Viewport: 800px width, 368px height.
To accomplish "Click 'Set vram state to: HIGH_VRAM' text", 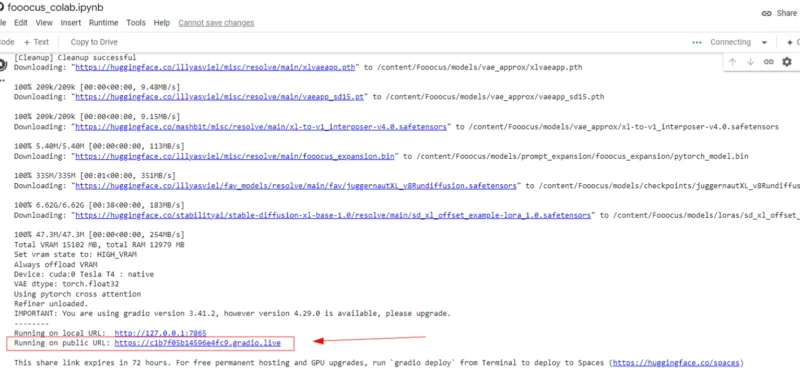I will pyautogui.click(x=75, y=255).
